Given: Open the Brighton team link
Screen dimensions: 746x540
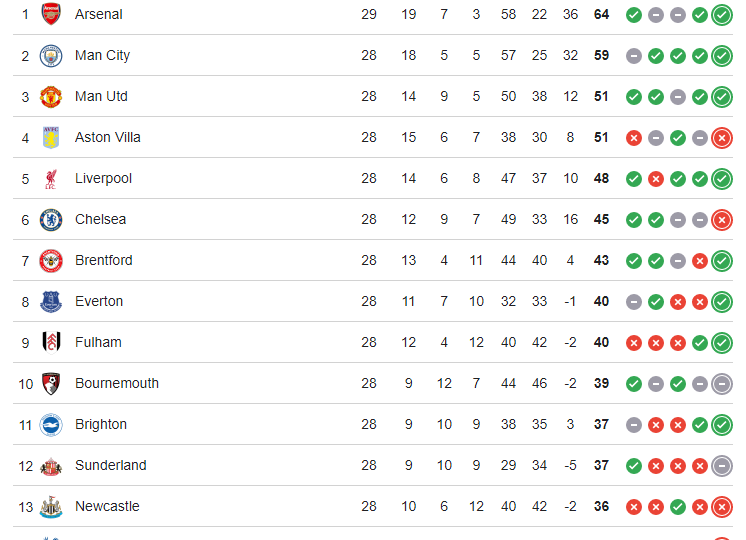Looking at the screenshot, I should [100, 424].
